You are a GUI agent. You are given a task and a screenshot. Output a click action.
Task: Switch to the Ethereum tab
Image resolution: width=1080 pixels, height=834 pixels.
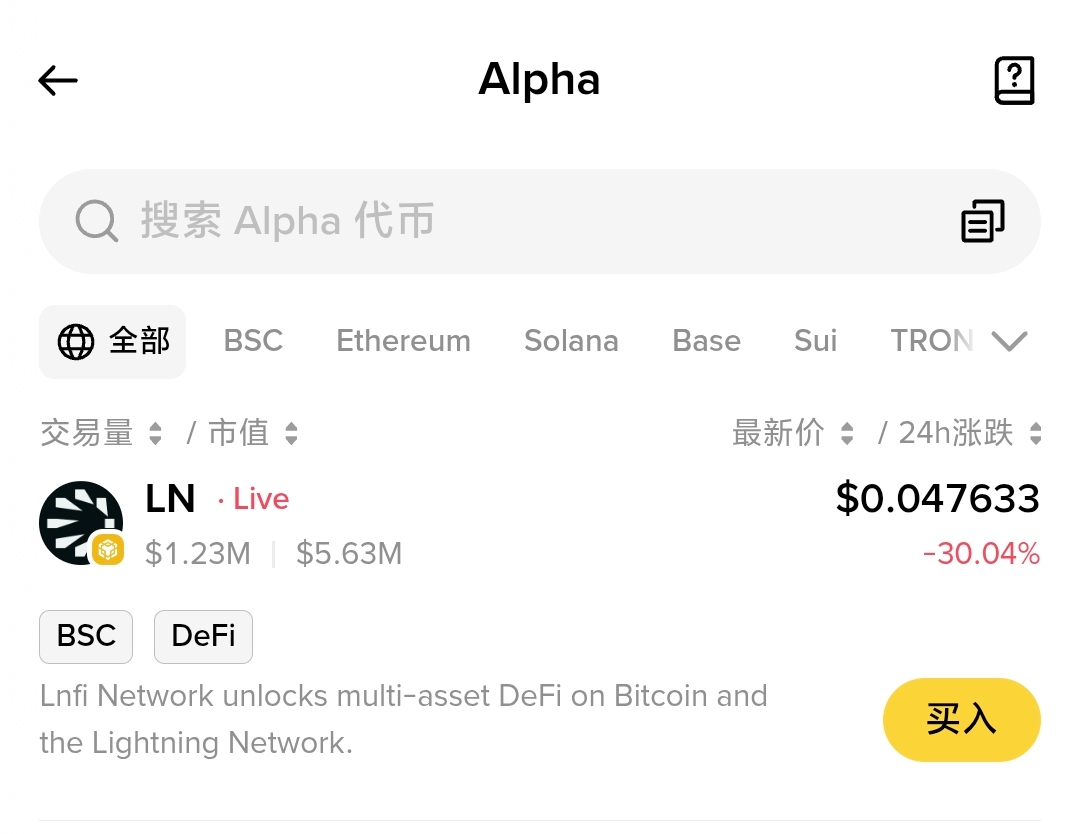tap(404, 341)
